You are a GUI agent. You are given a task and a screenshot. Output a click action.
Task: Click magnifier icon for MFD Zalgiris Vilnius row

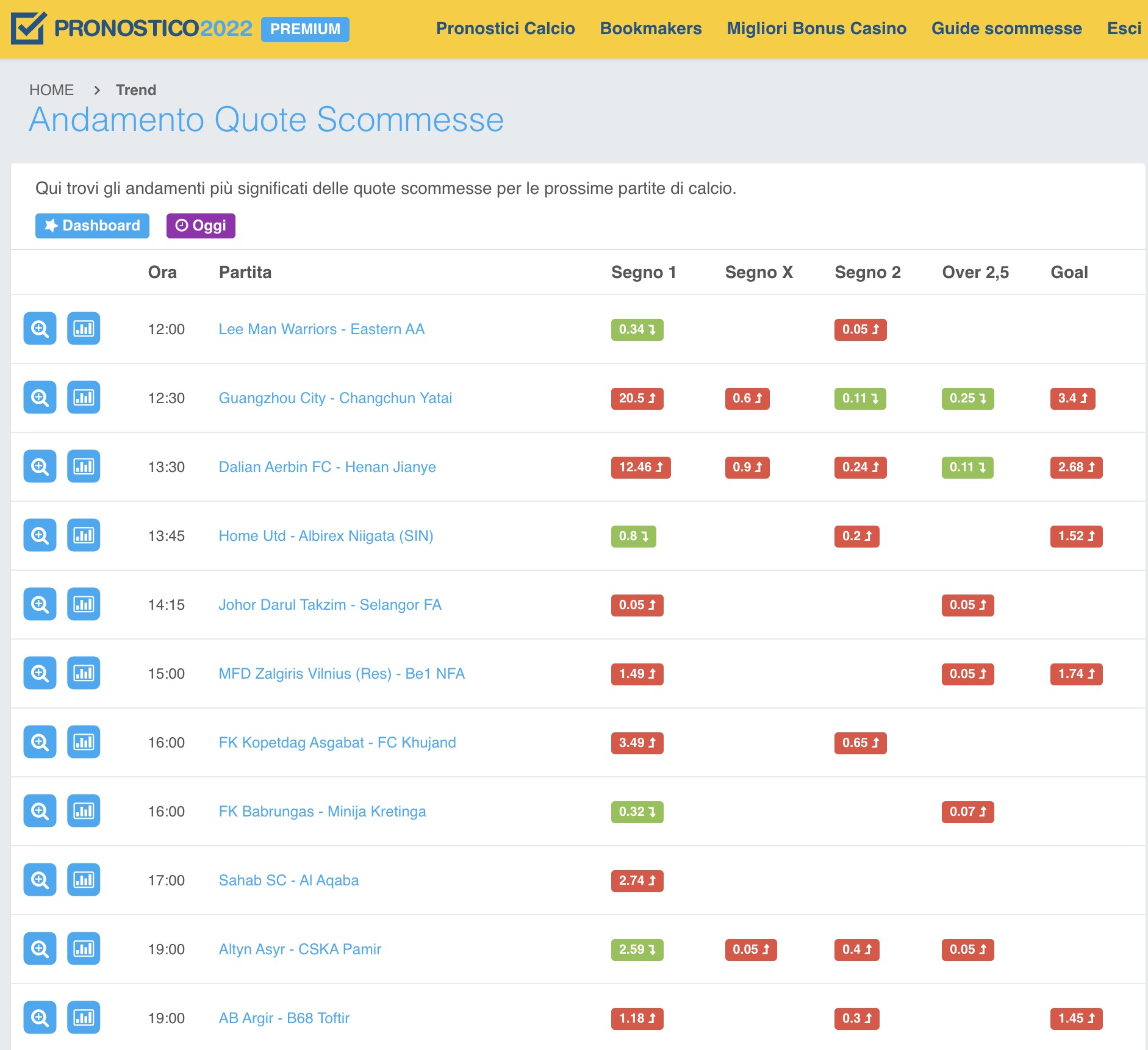(x=40, y=673)
